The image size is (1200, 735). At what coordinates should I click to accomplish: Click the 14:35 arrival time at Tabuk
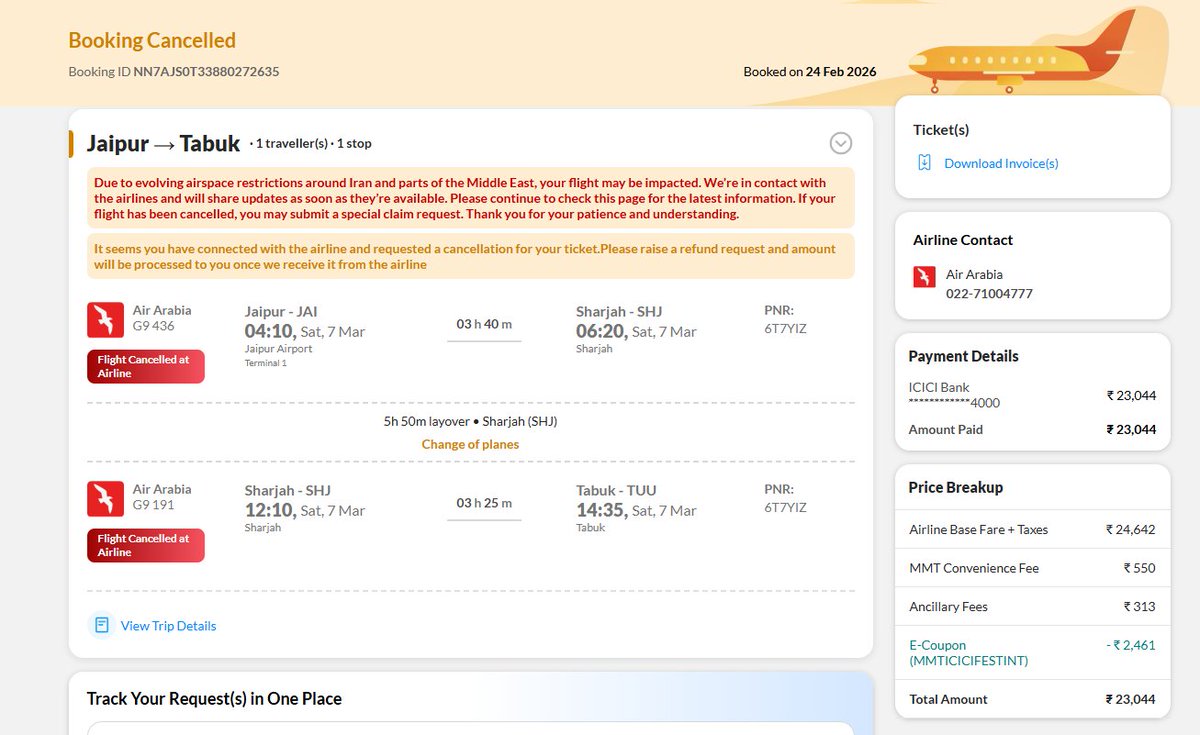602,510
